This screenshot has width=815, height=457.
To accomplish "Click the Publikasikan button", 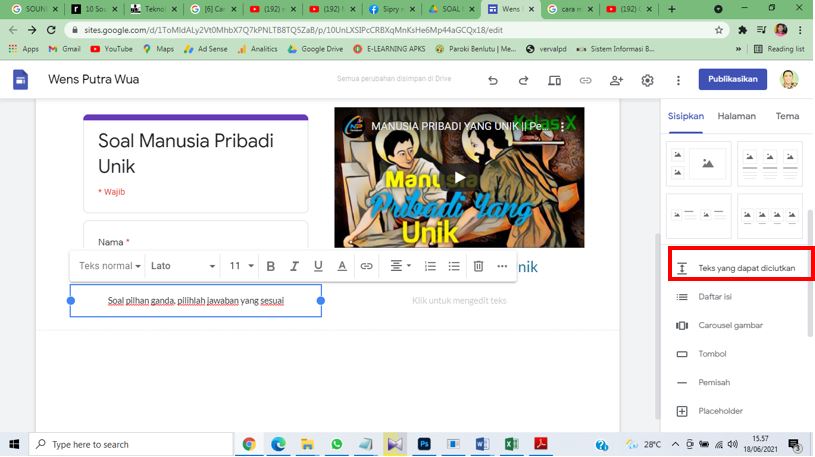I will pos(732,80).
